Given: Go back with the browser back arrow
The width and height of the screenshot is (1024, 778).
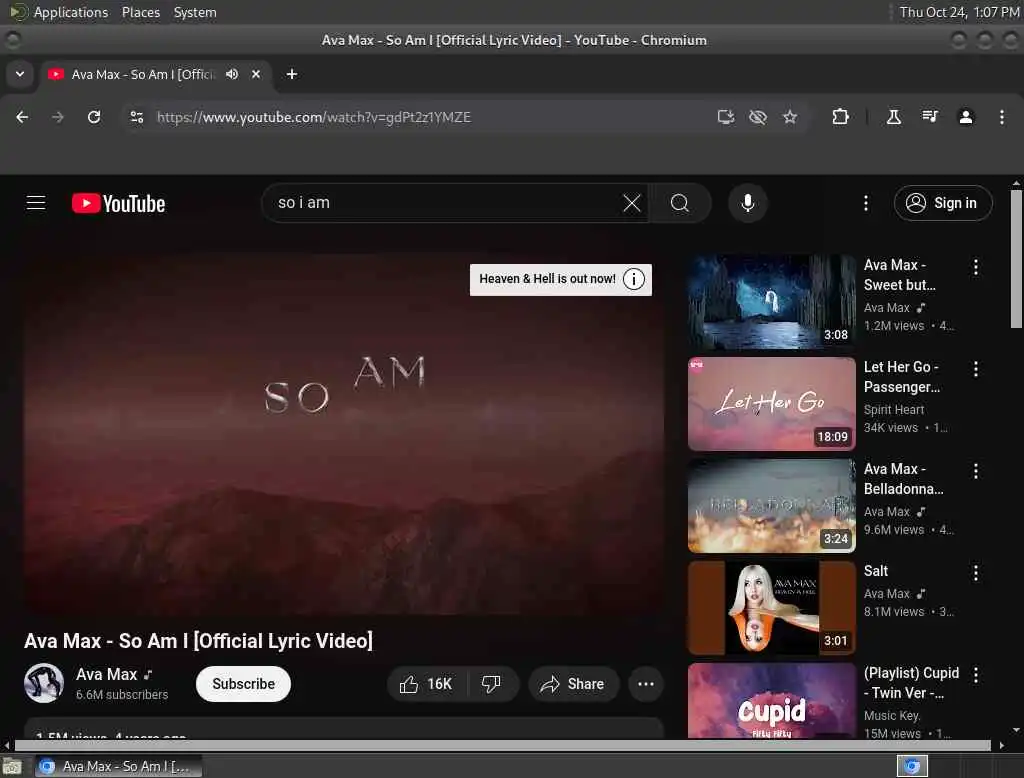Looking at the screenshot, I should coord(22,117).
